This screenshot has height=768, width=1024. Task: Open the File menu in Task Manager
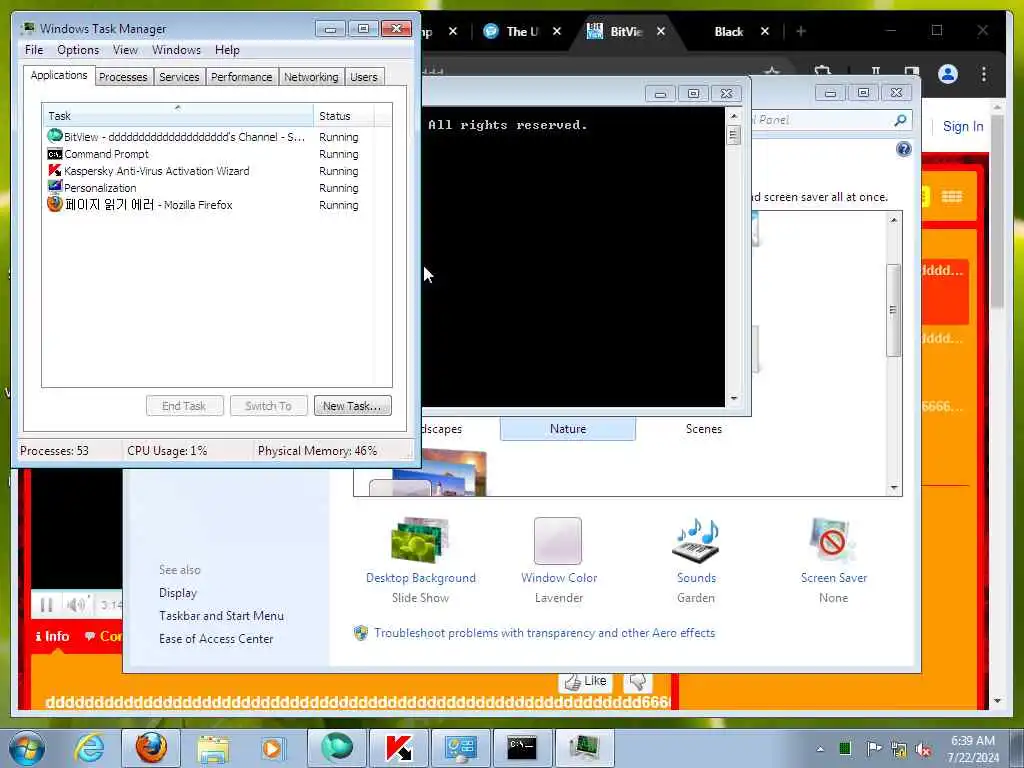pos(34,50)
